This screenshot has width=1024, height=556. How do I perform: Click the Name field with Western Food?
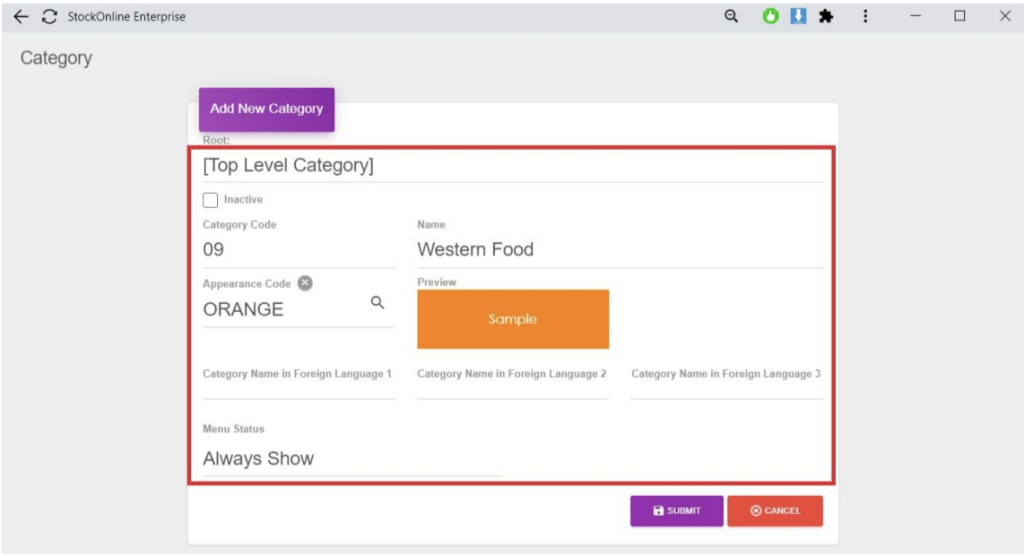[x=619, y=250]
